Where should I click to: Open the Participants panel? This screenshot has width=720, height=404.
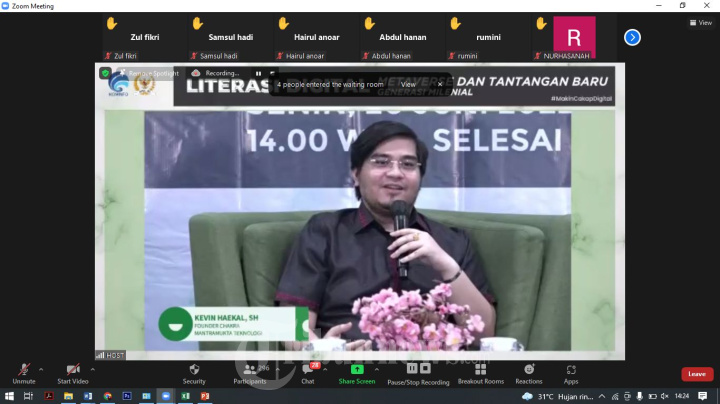point(249,370)
